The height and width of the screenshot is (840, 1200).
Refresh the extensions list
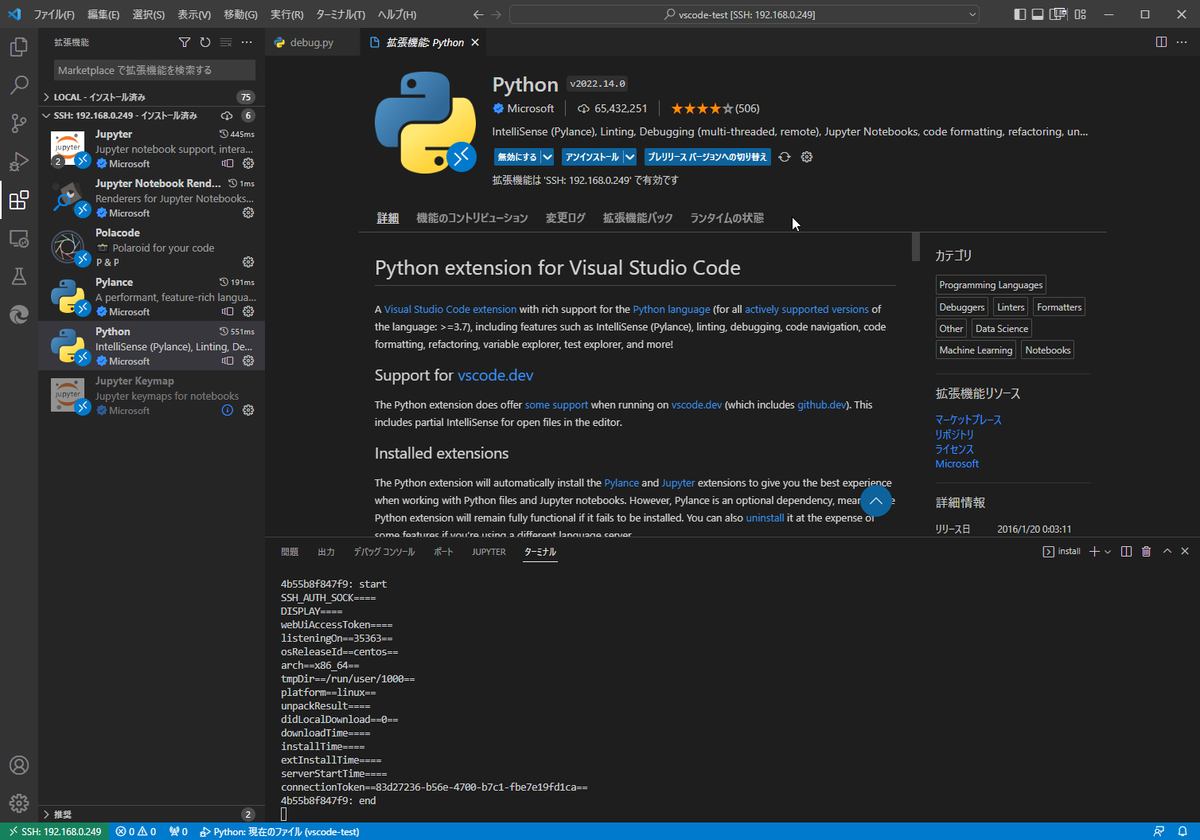coord(205,42)
